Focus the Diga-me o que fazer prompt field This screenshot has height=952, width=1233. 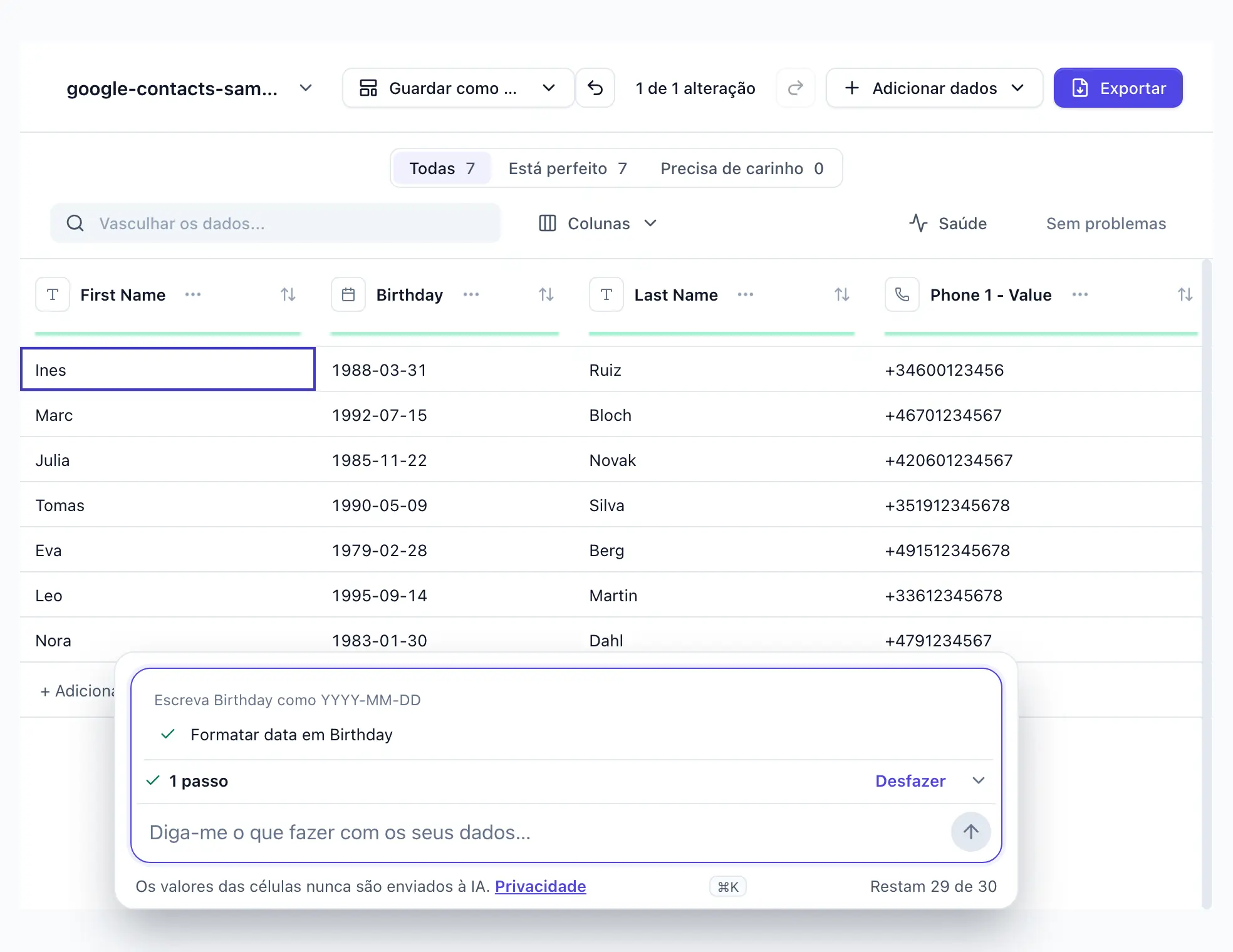click(x=545, y=832)
